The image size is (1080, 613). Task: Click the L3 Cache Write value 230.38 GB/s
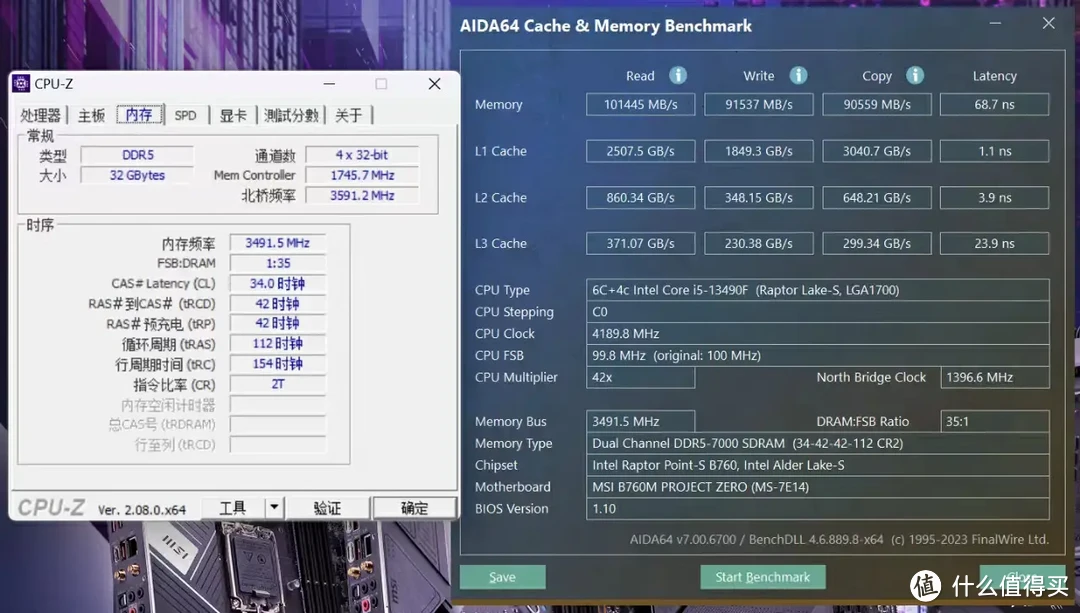tap(758, 243)
